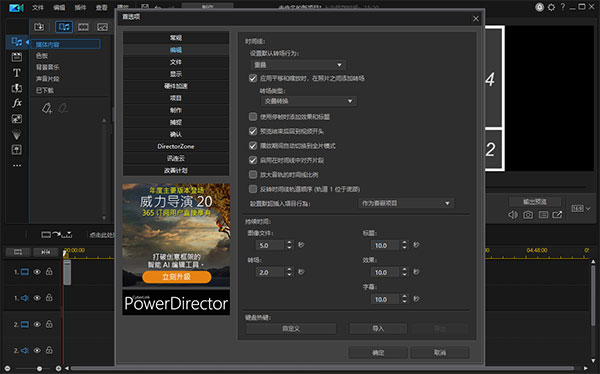Show more rooms via three-dot icon

coord(17,165)
